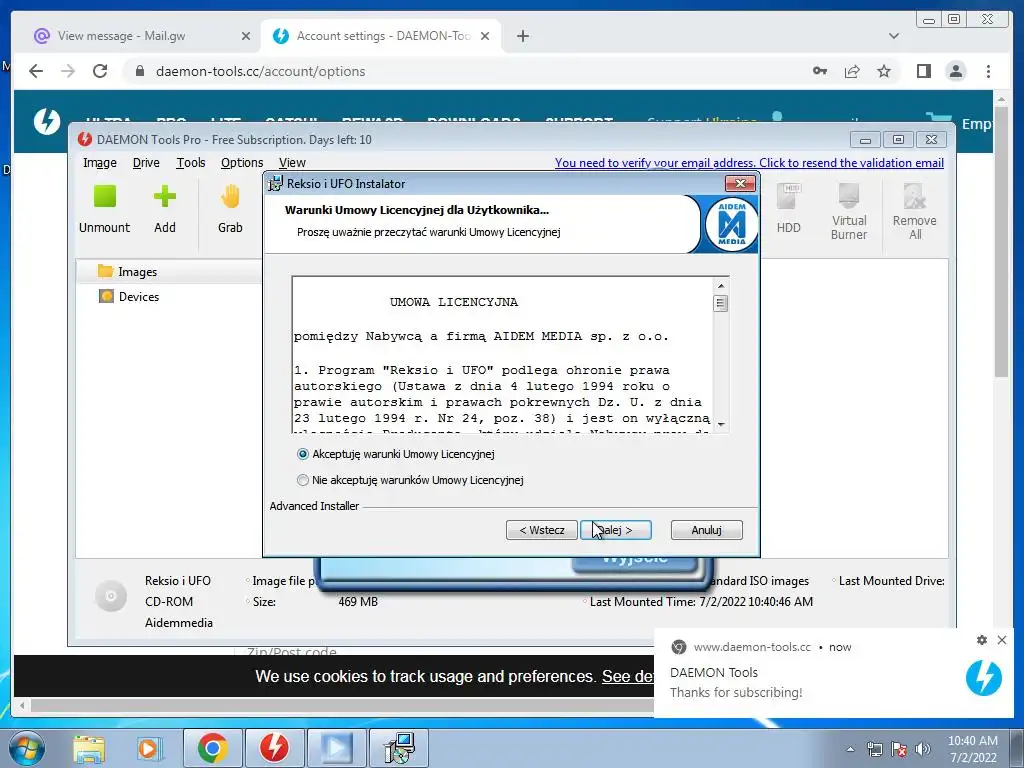Open Windows Explorer from taskbar
This screenshot has width=1024, height=768.
[x=89, y=749]
